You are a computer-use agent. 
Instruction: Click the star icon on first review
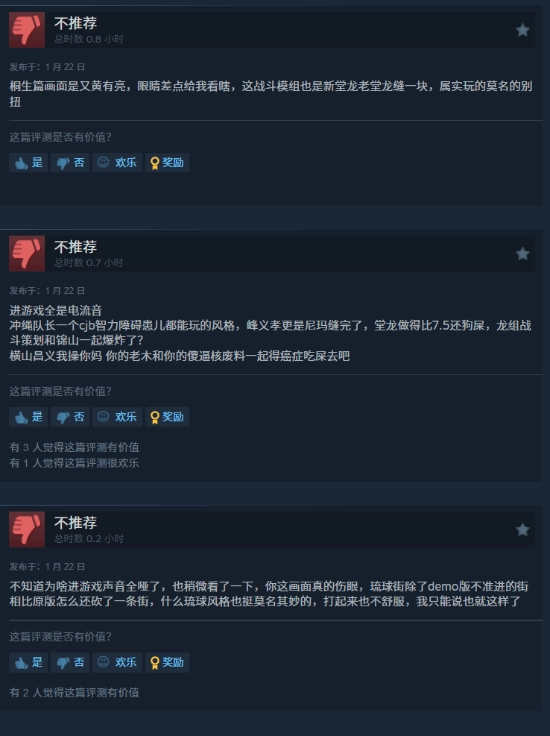point(522,31)
